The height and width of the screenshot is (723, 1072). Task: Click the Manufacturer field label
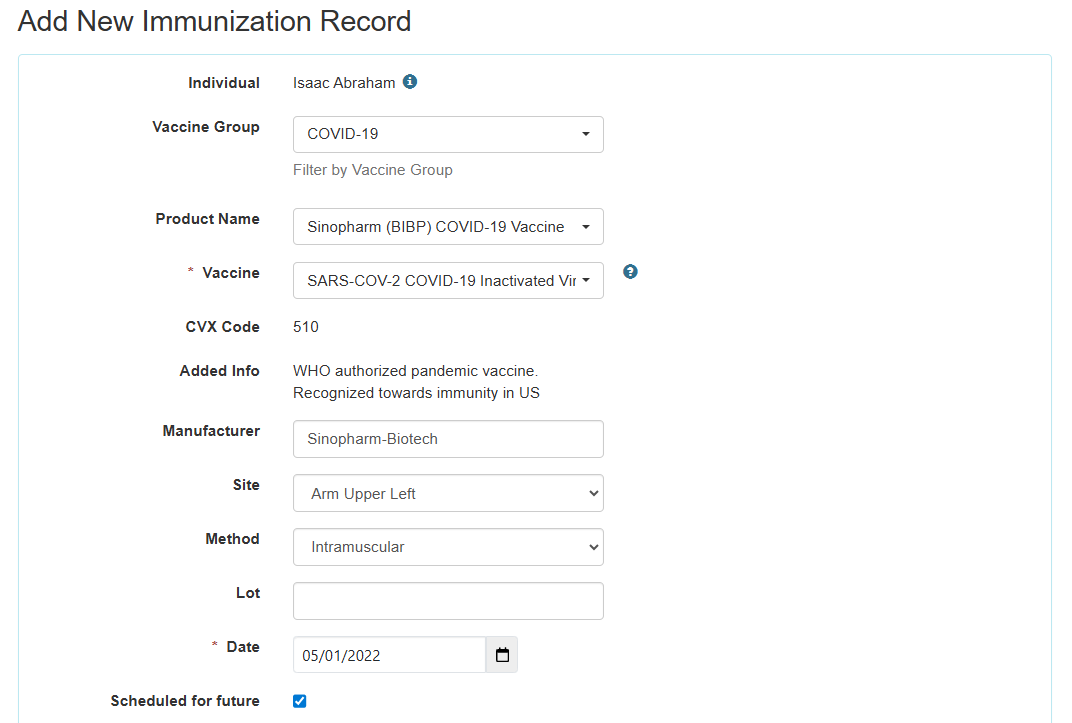(211, 431)
